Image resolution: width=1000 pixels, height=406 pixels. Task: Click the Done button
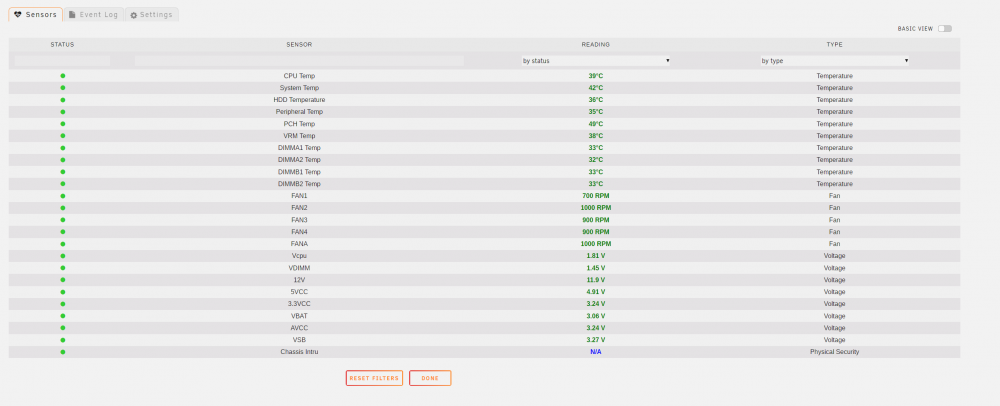tap(430, 378)
